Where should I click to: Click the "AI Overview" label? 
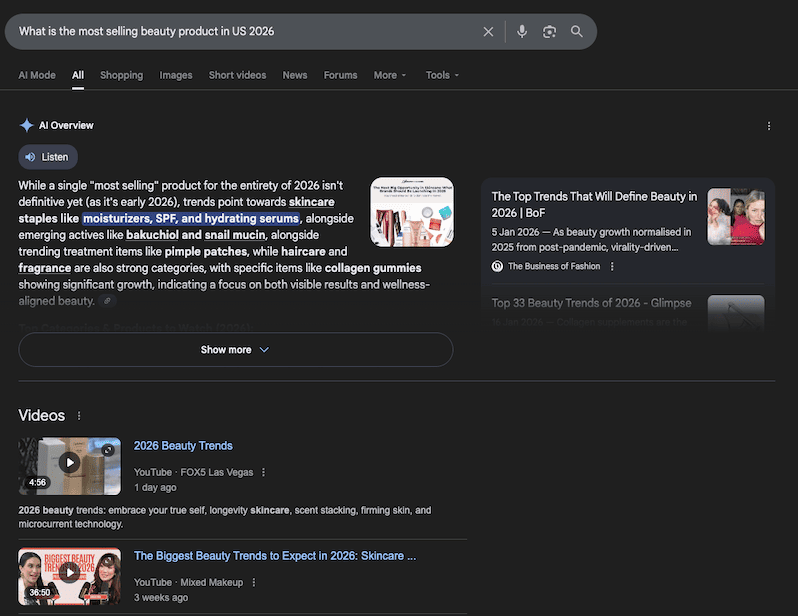(66, 125)
